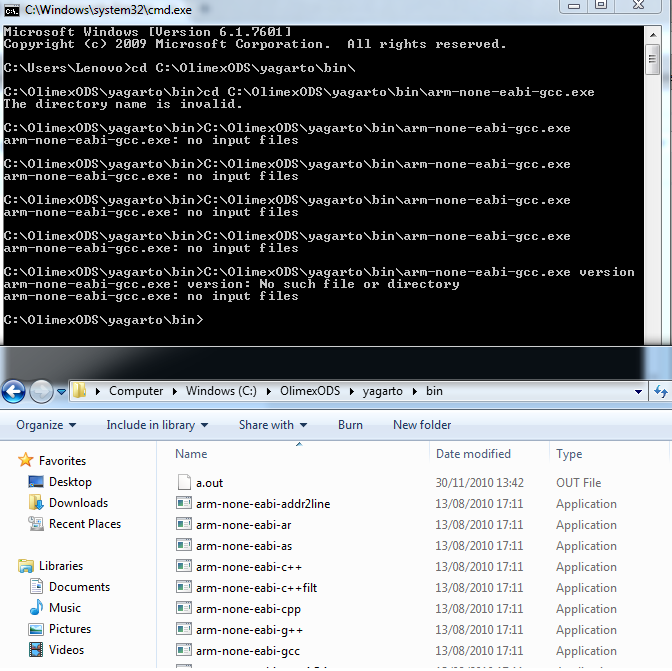The image size is (672, 671).
Task: Click the Desktop icon in Favorites
Action: (x=36, y=482)
